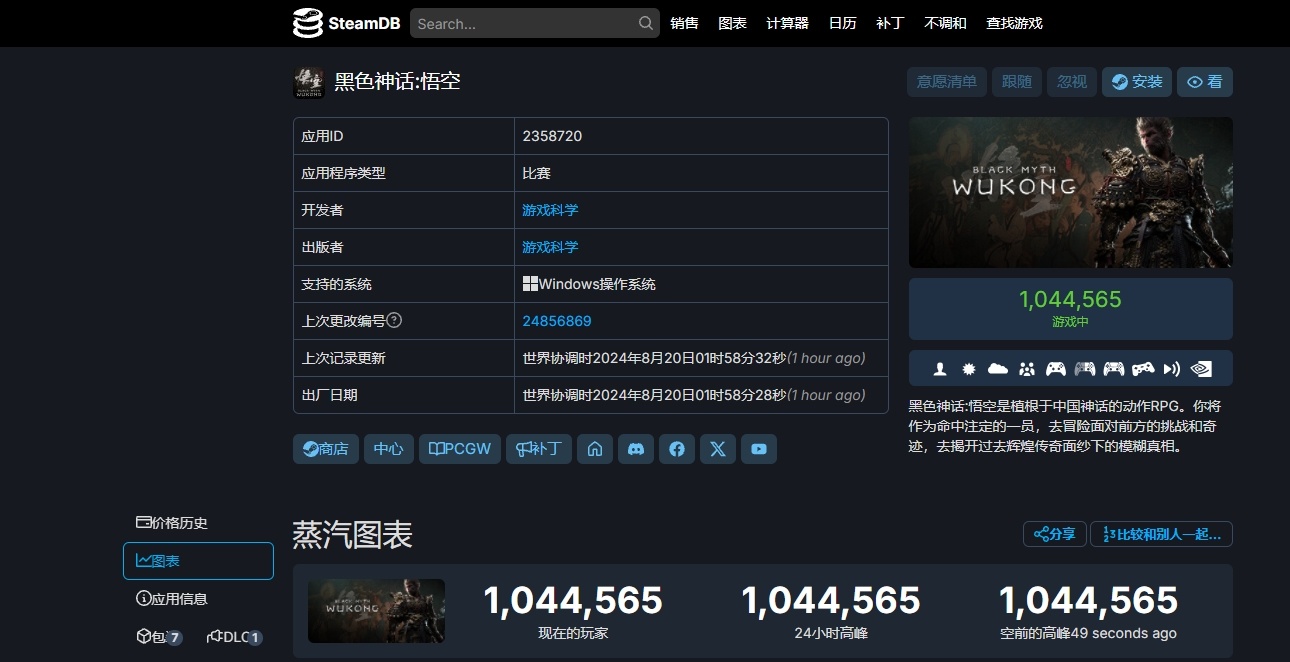Click the Xbox controller support icon
Screen dimensions: 1290x662
tap(1056, 369)
